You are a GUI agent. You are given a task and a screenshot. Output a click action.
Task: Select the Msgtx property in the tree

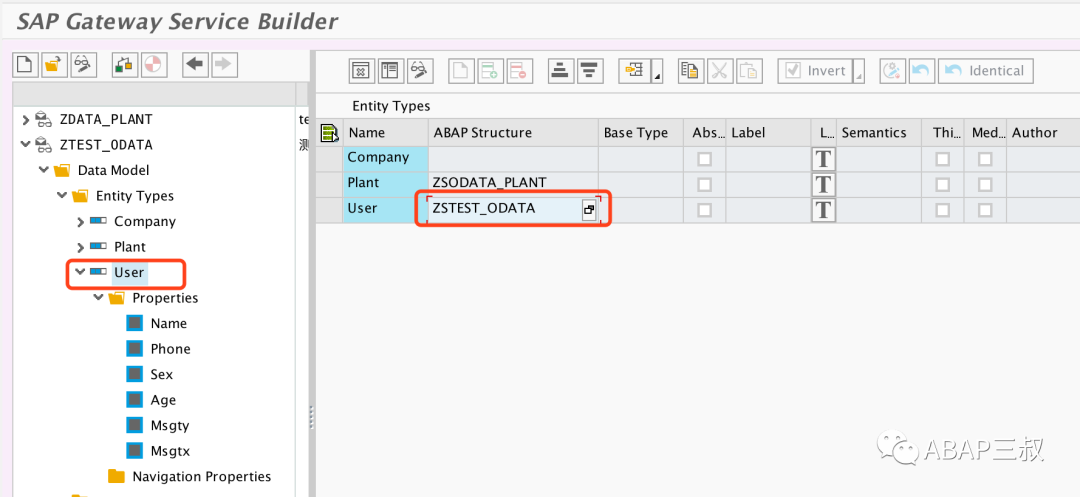coord(170,452)
